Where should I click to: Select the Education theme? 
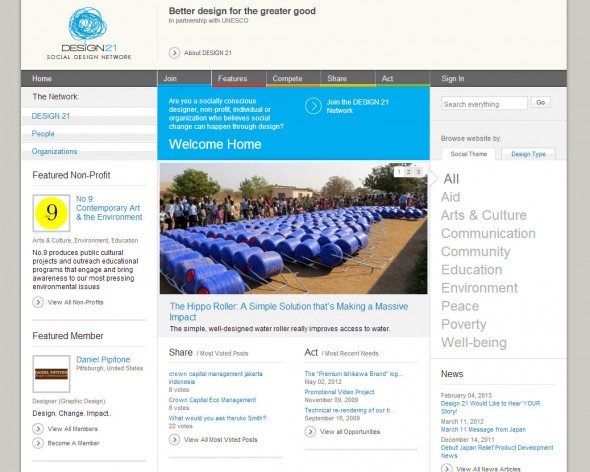pos(471,270)
